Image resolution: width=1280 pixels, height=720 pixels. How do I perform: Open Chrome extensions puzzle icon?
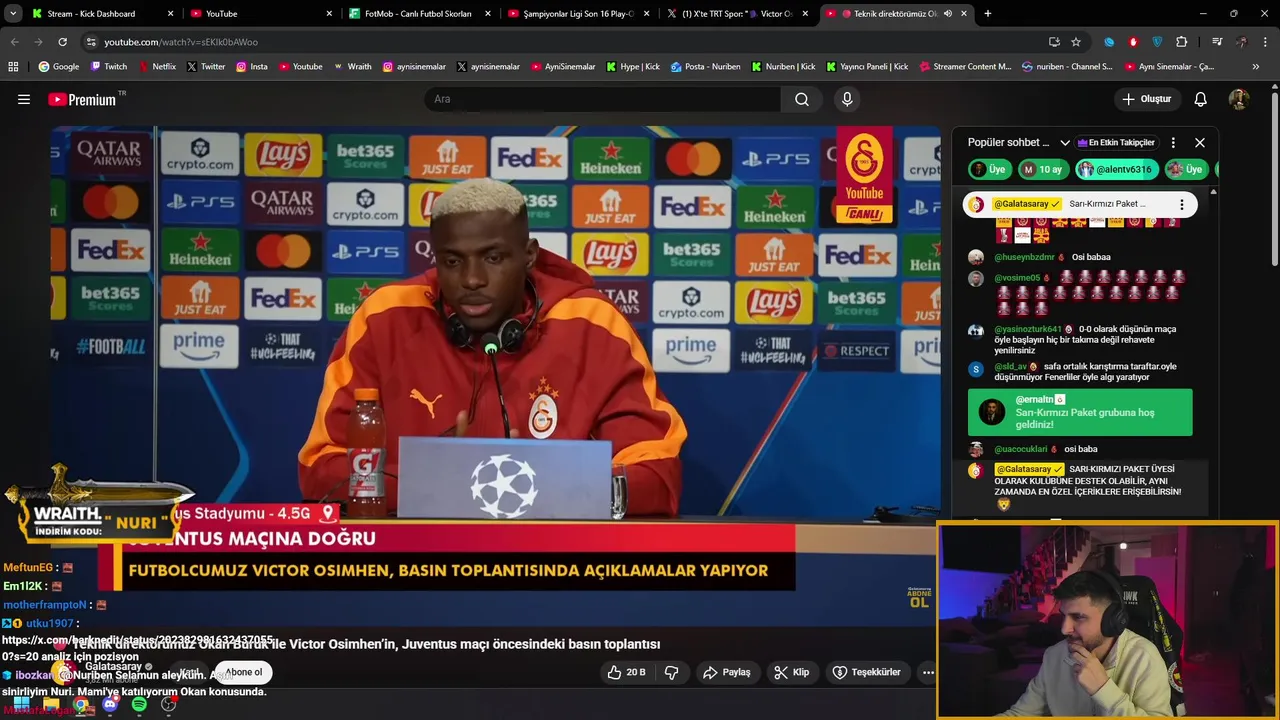click(x=1182, y=42)
